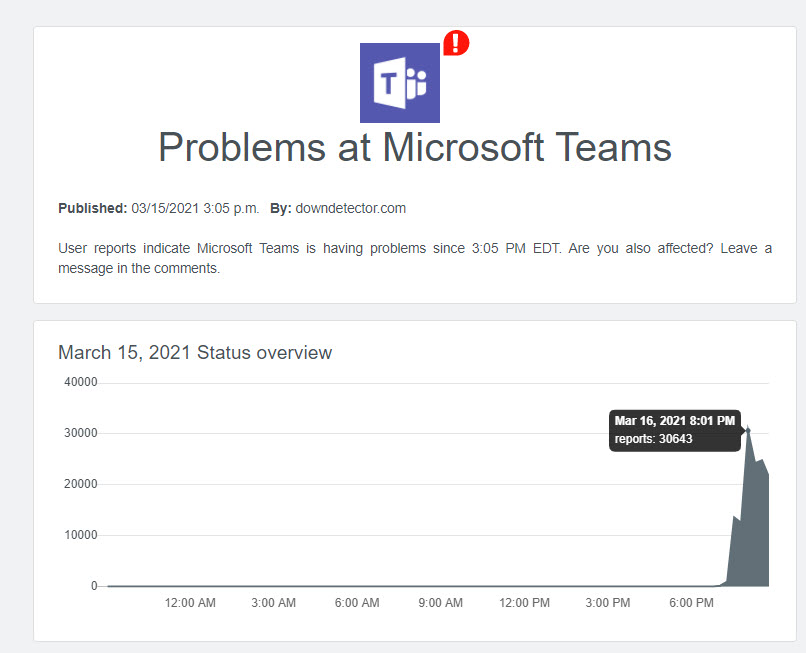Image resolution: width=806 pixels, height=653 pixels.
Task: Click 'reports: 30643' in the tooltip
Action: tap(653, 439)
